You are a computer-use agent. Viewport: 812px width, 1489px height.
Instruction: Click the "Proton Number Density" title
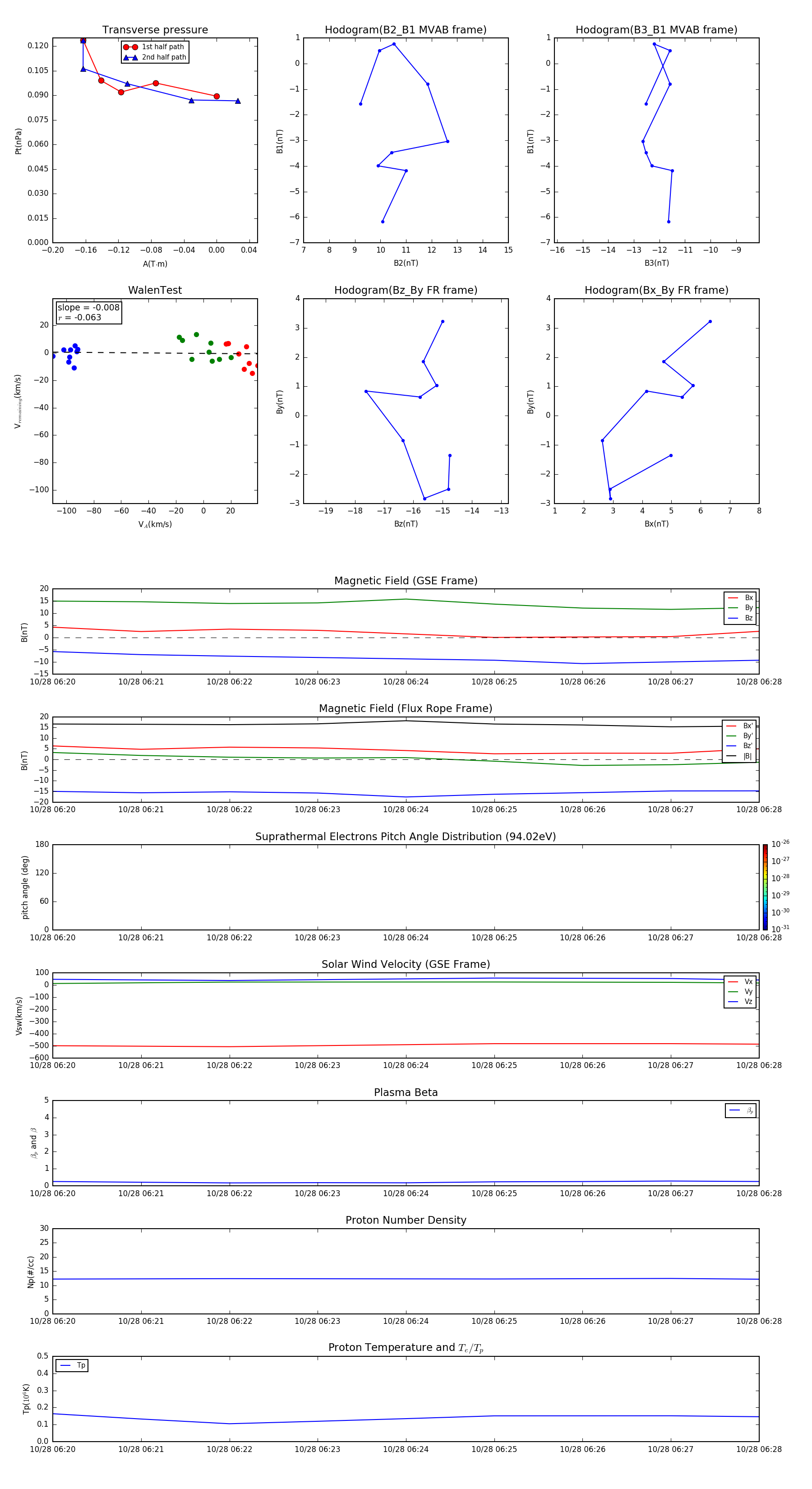pyautogui.click(x=405, y=1220)
